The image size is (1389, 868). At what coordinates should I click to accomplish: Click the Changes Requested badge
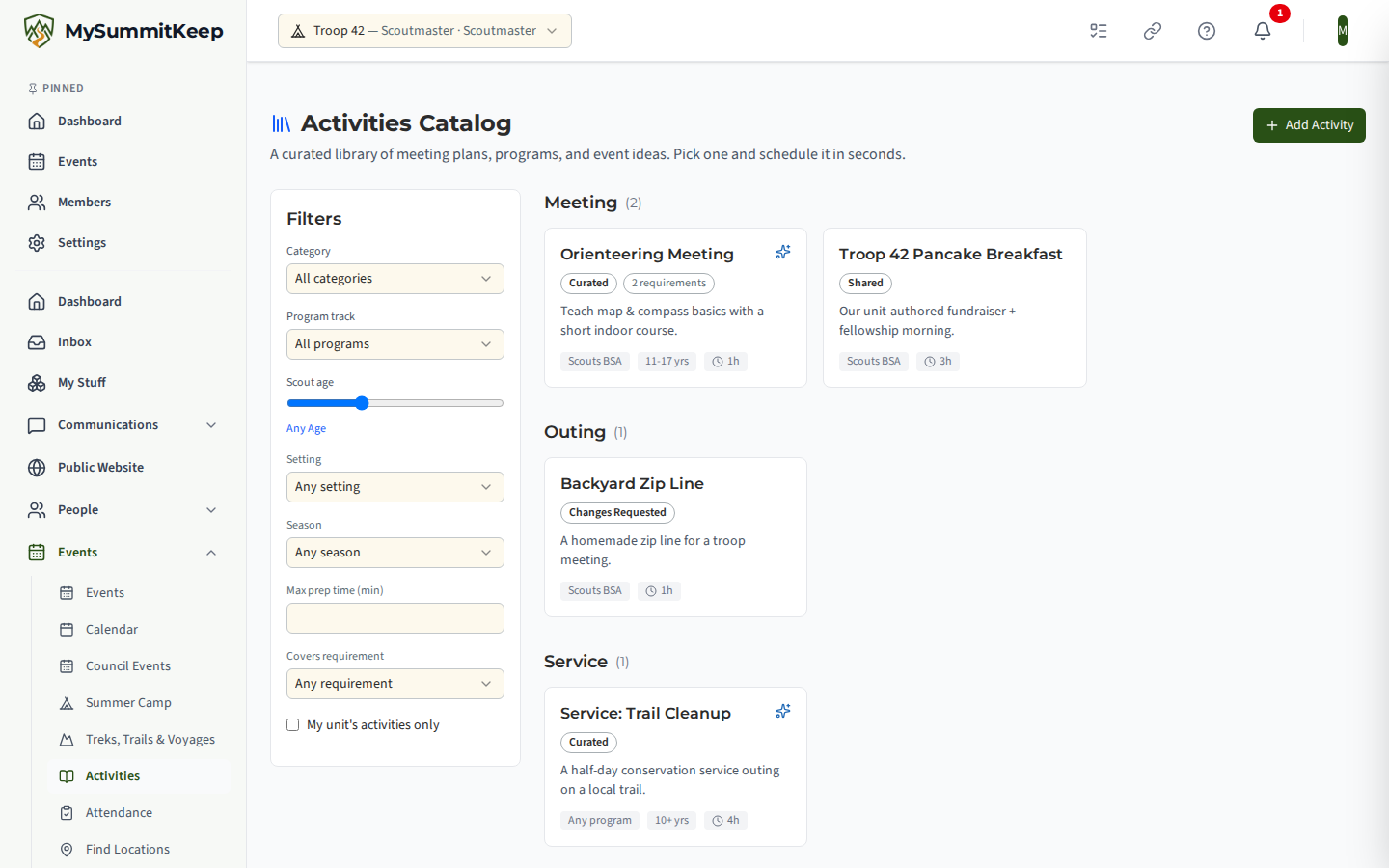coord(617,513)
